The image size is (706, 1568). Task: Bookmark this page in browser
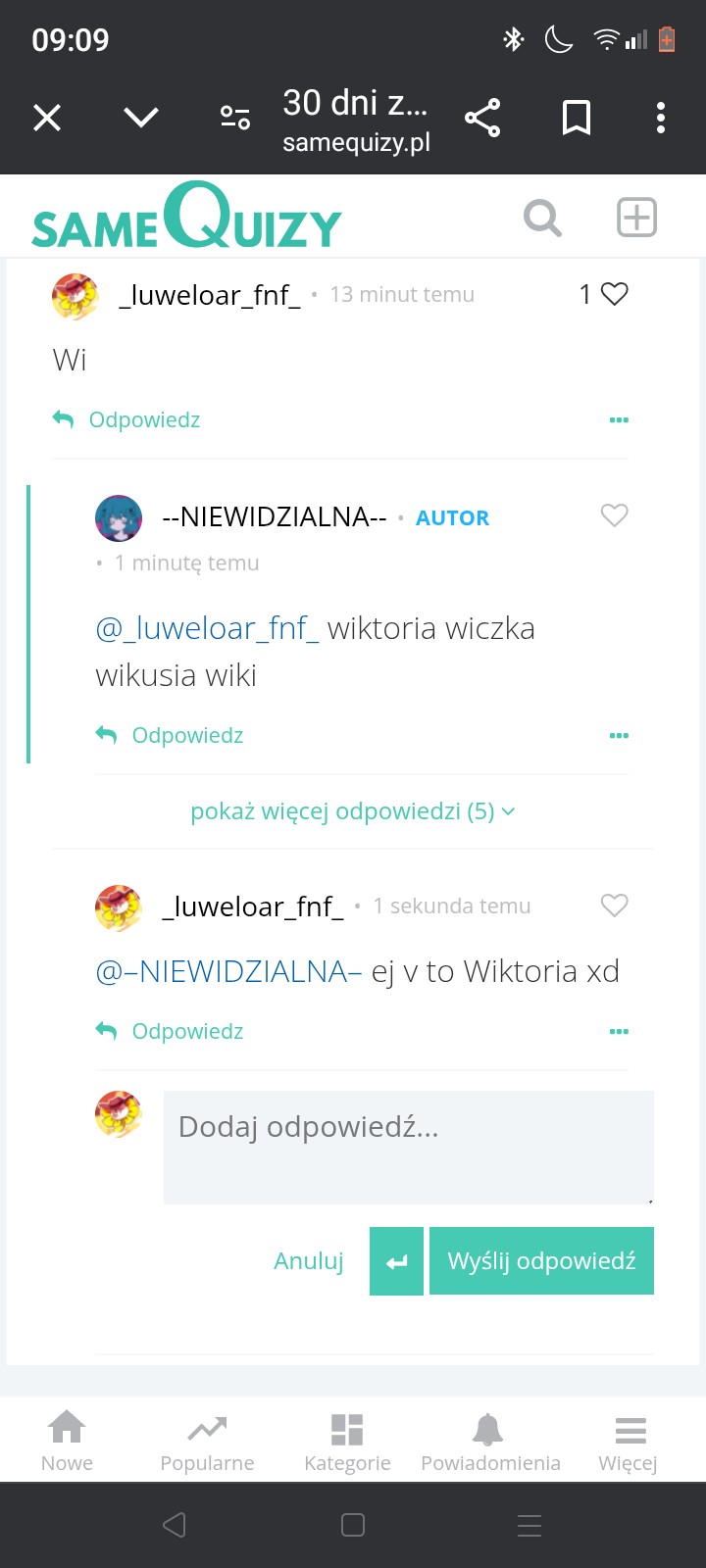pyautogui.click(x=577, y=118)
